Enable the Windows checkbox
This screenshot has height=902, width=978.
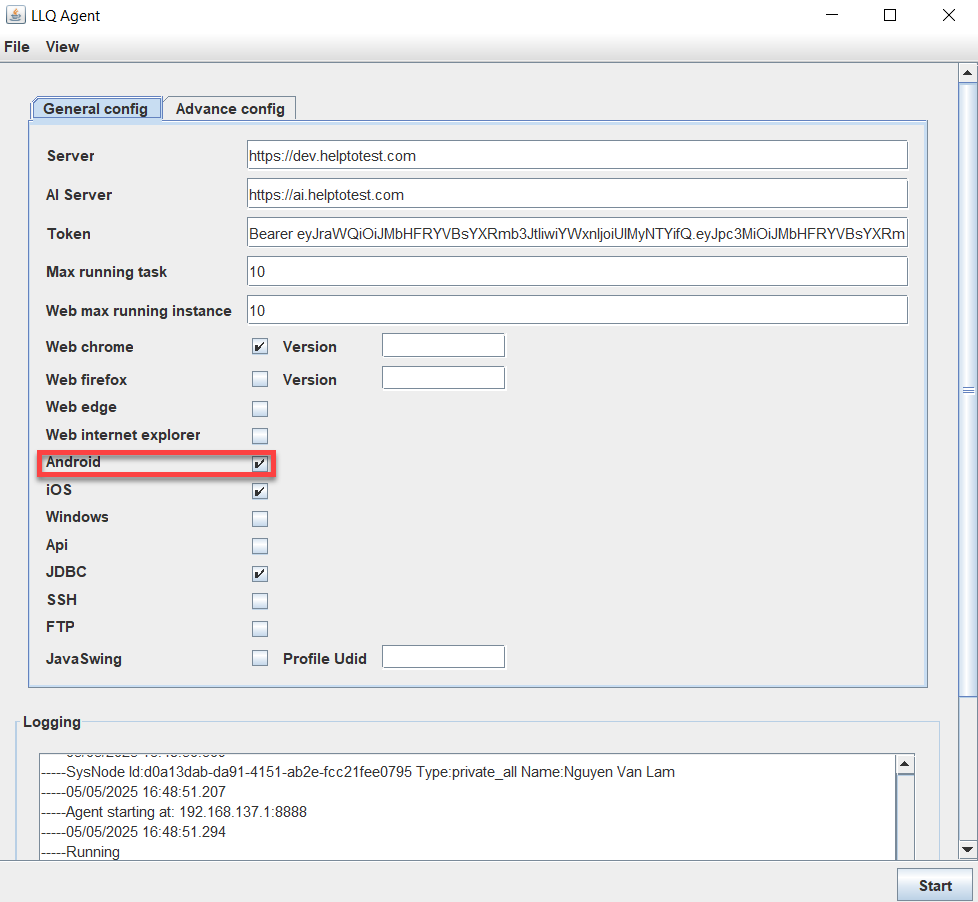(x=260, y=518)
